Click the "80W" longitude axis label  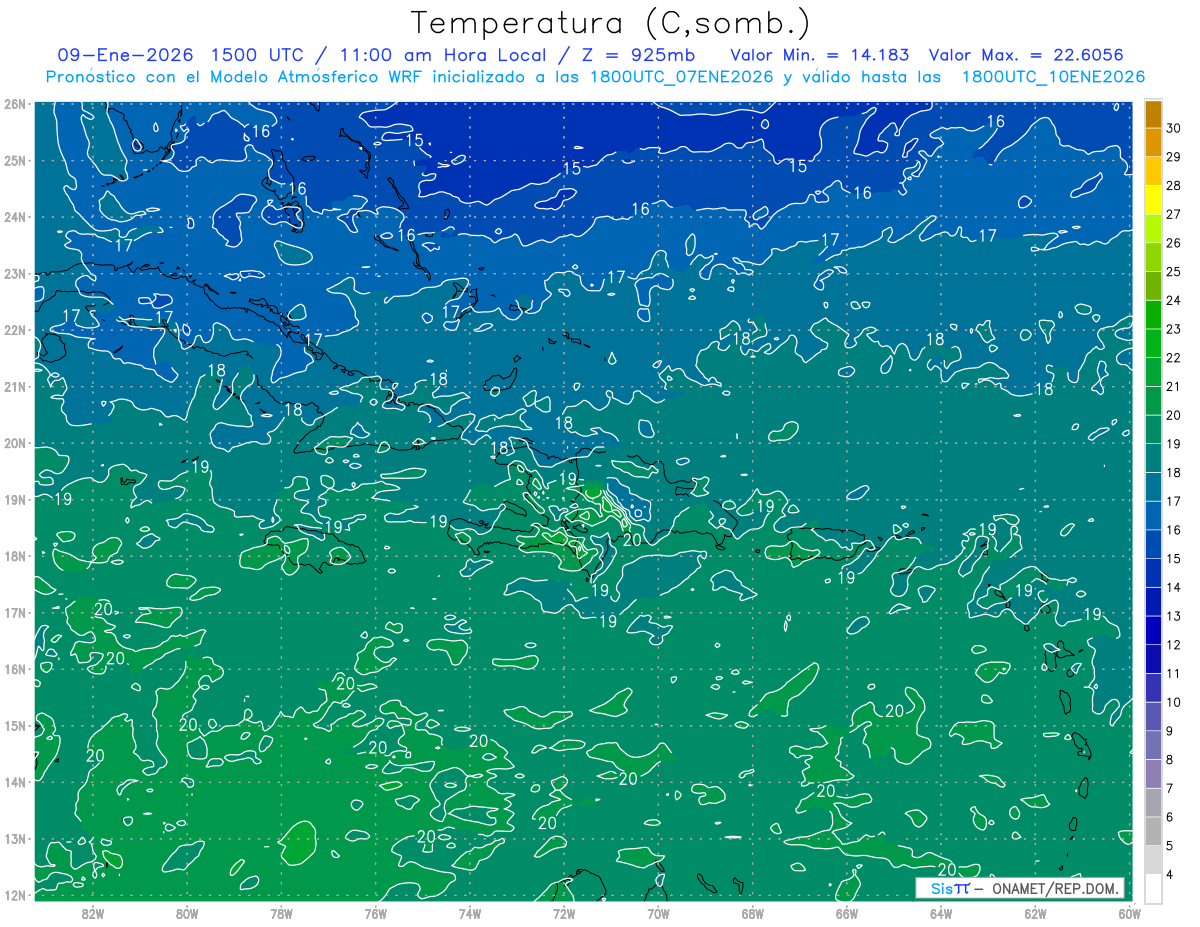186,913
